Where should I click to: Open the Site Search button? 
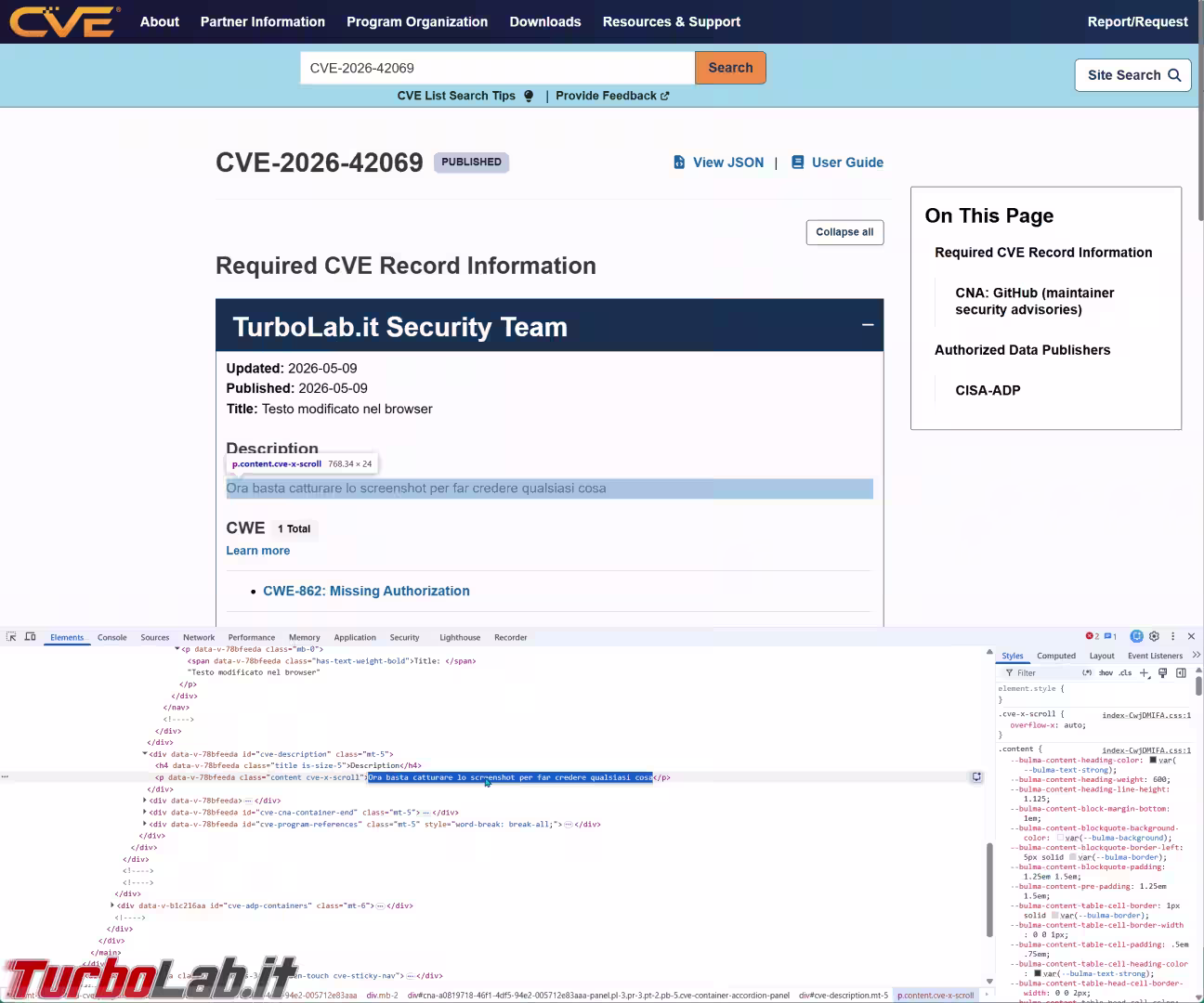(1133, 75)
